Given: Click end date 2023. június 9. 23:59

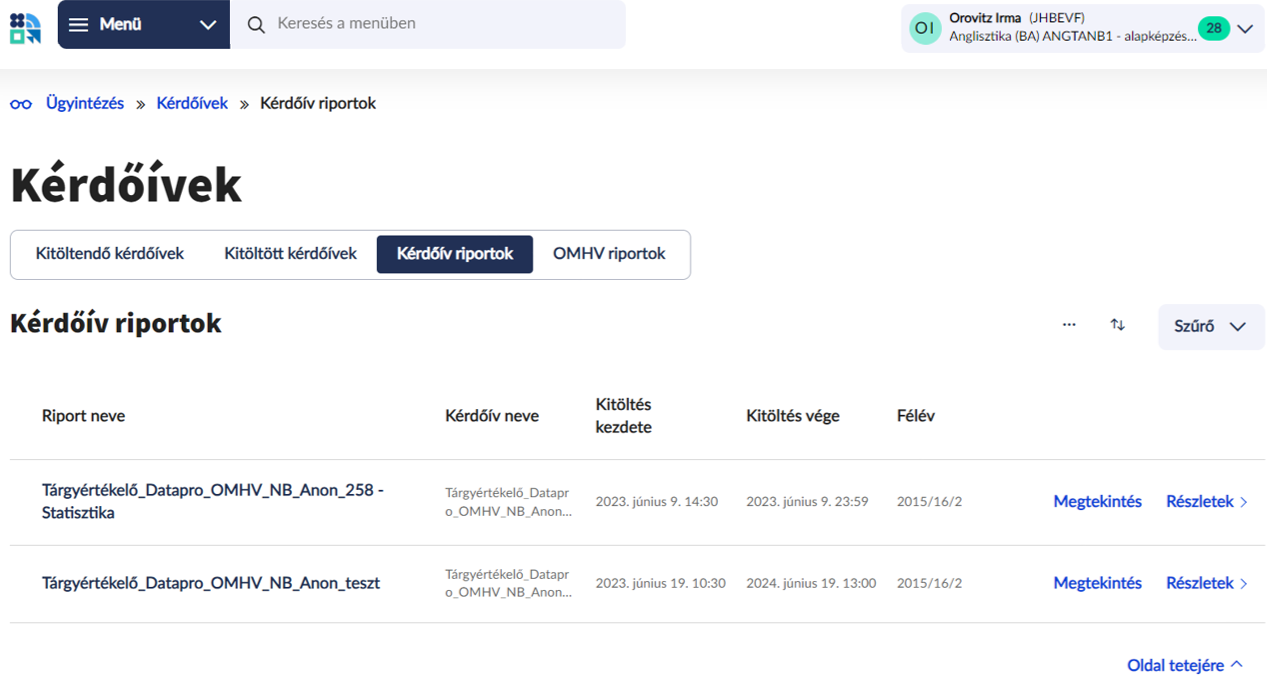Looking at the screenshot, I should (807, 501).
